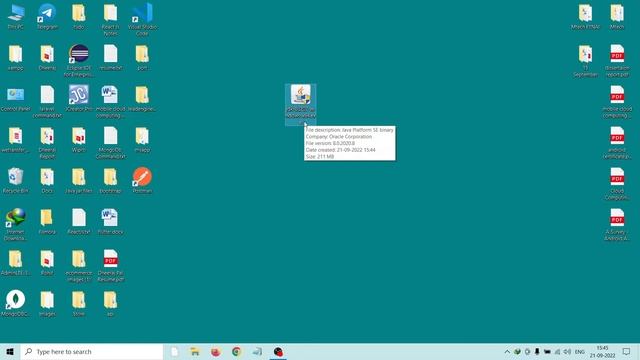The height and width of the screenshot is (360, 640).
Task: Select the MongoDb Command.txt file
Action: click(110, 143)
